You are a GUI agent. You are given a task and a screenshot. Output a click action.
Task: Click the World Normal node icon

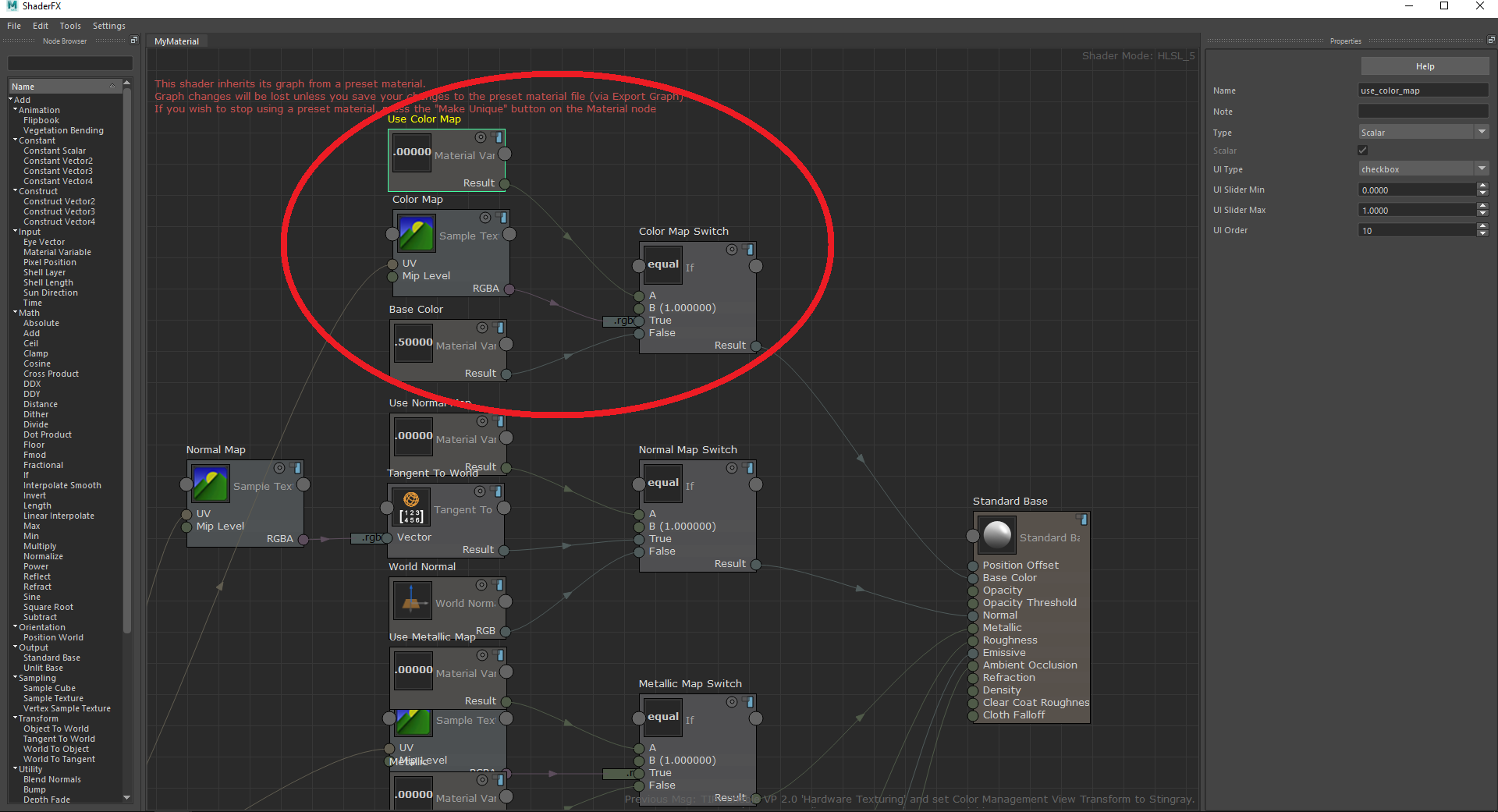pos(412,601)
